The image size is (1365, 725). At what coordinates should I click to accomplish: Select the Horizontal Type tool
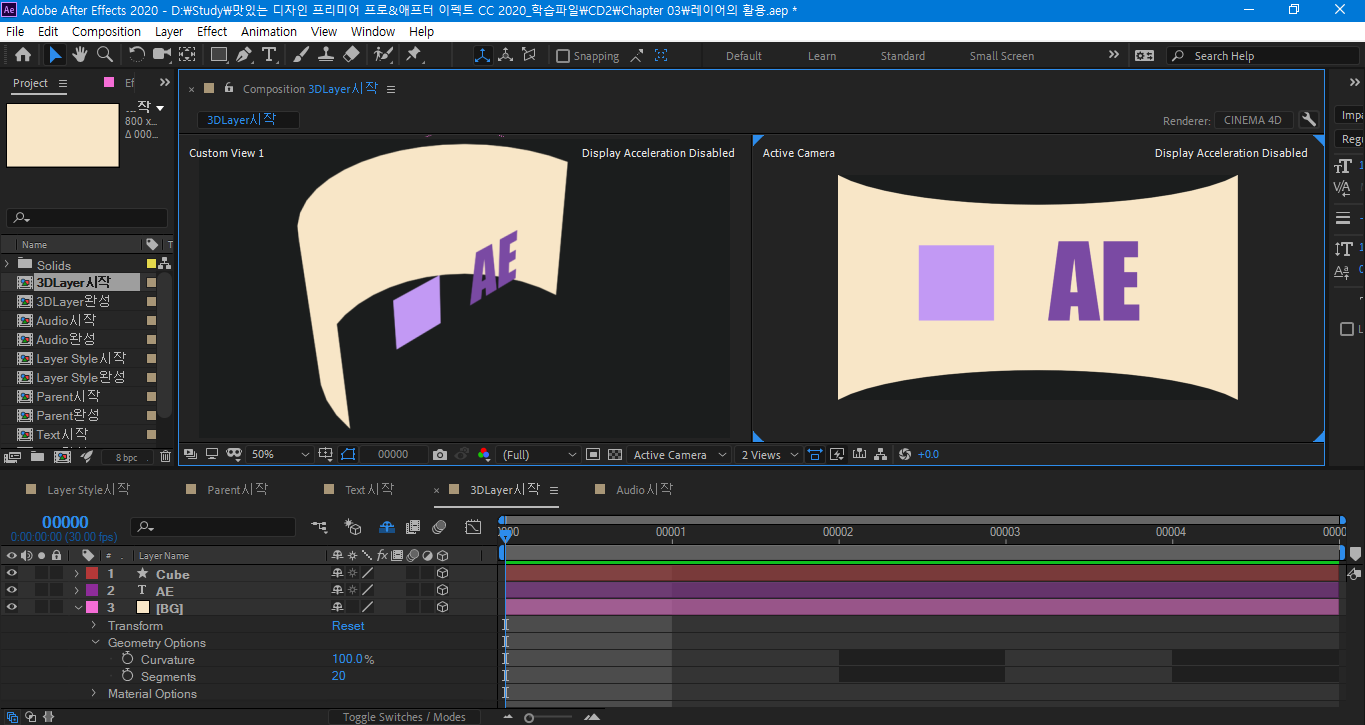point(269,55)
